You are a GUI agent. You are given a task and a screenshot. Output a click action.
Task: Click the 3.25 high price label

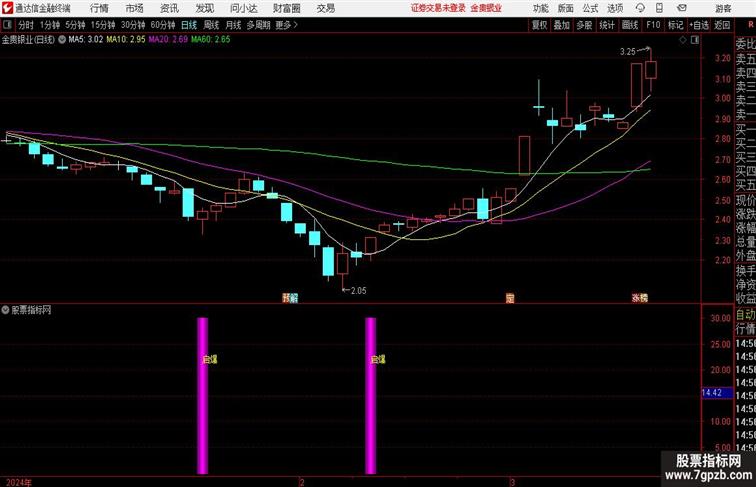(627, 52)
